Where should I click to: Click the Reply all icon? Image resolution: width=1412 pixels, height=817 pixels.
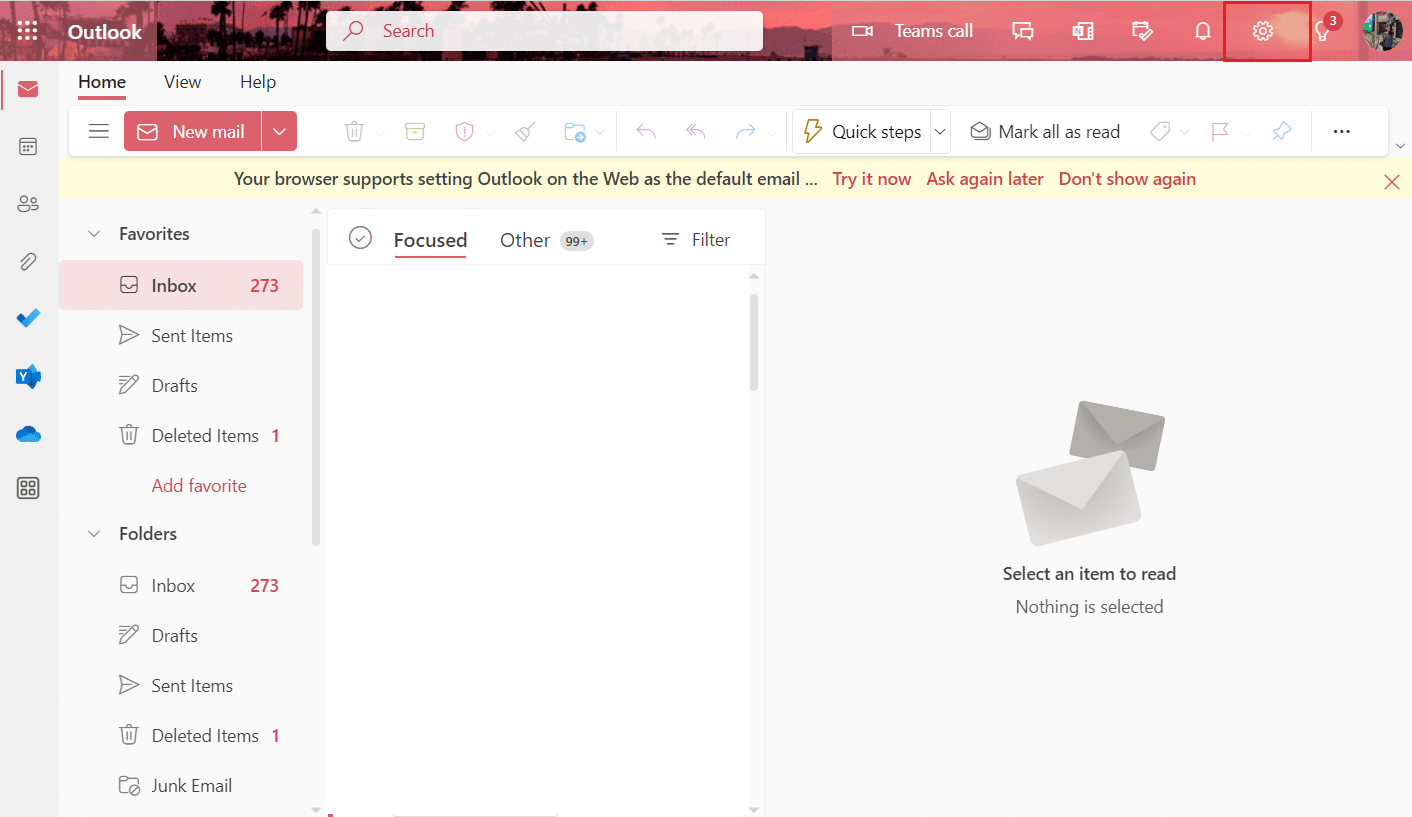[696, 131]
